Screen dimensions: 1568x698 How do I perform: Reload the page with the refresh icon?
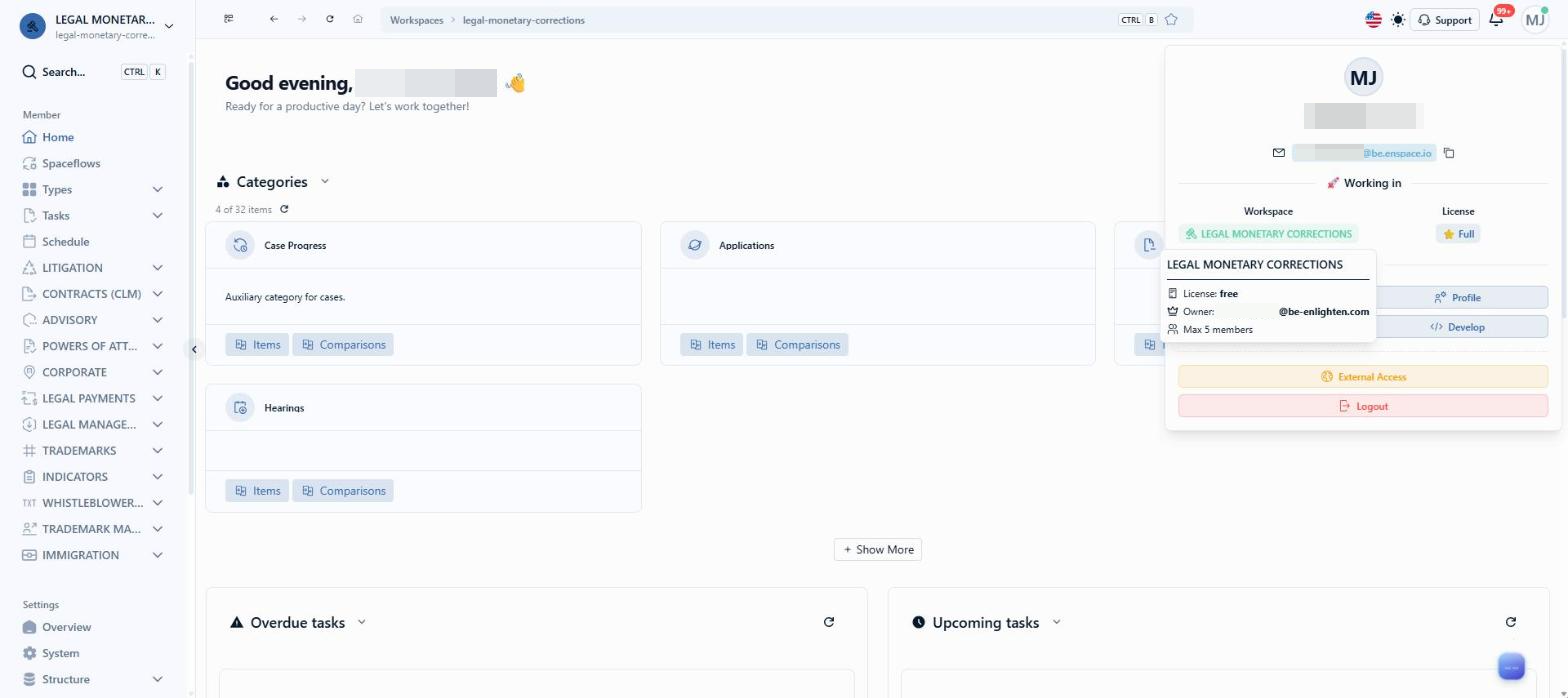329,19
